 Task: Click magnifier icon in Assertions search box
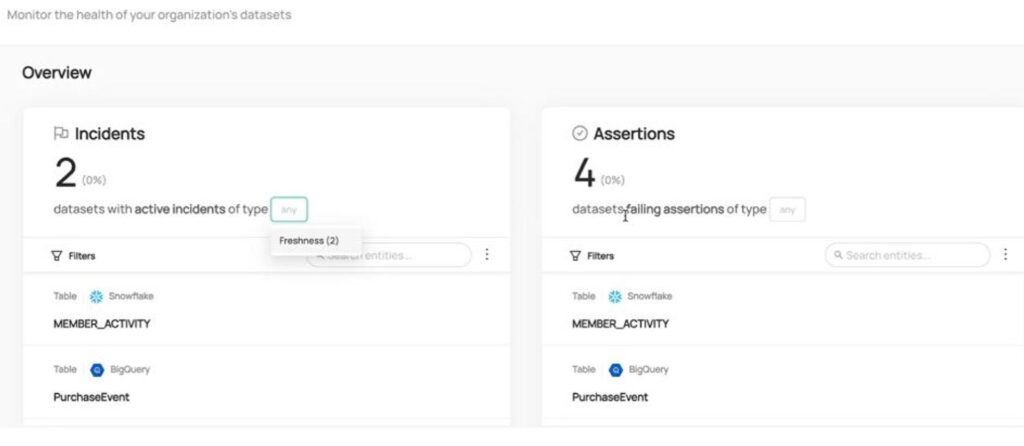pos(838,256)
